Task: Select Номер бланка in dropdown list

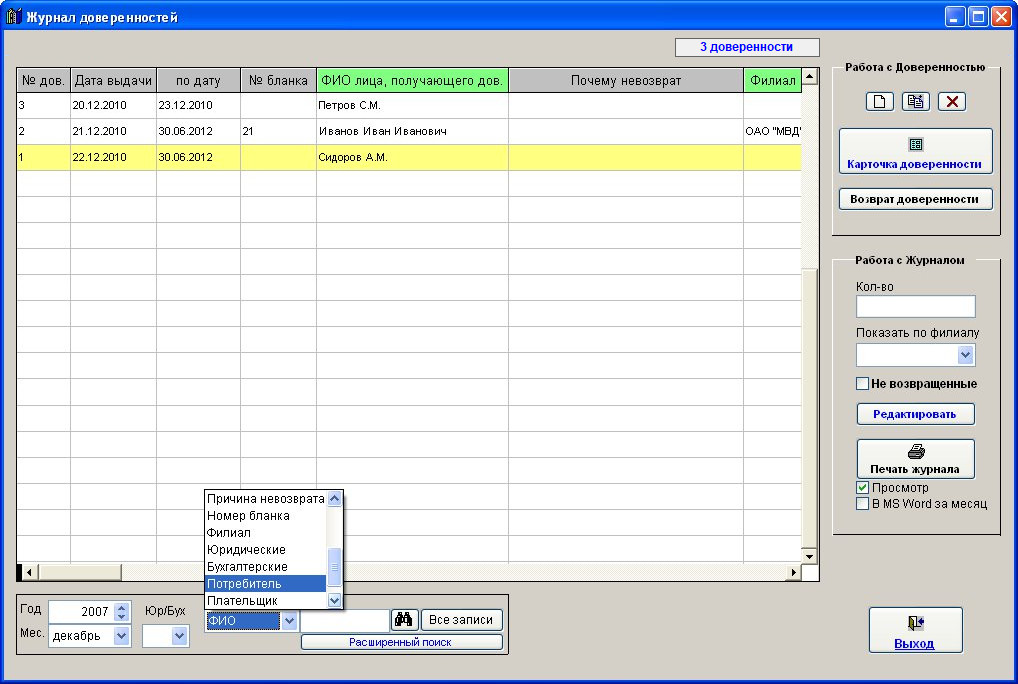Action: [x=266, y=516]
